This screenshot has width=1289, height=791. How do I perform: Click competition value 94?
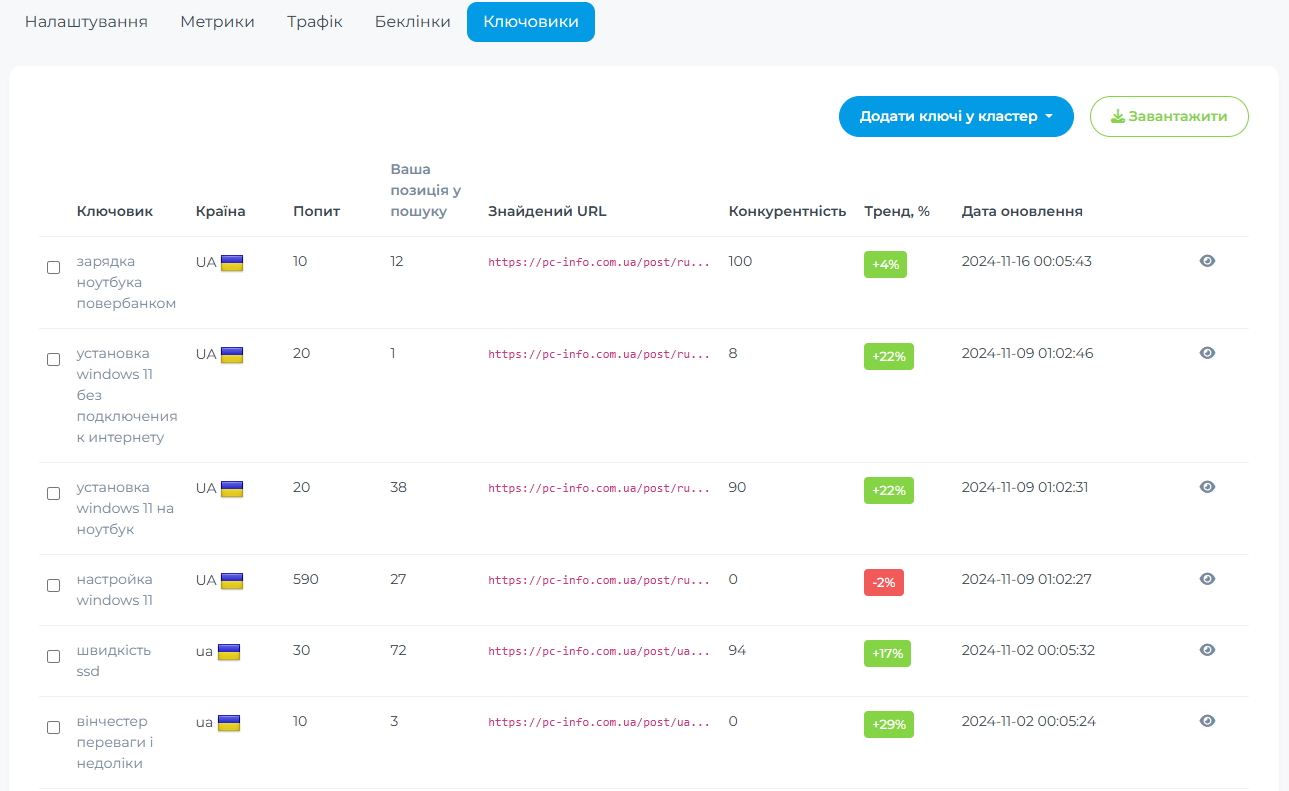[x=737, y=650]
